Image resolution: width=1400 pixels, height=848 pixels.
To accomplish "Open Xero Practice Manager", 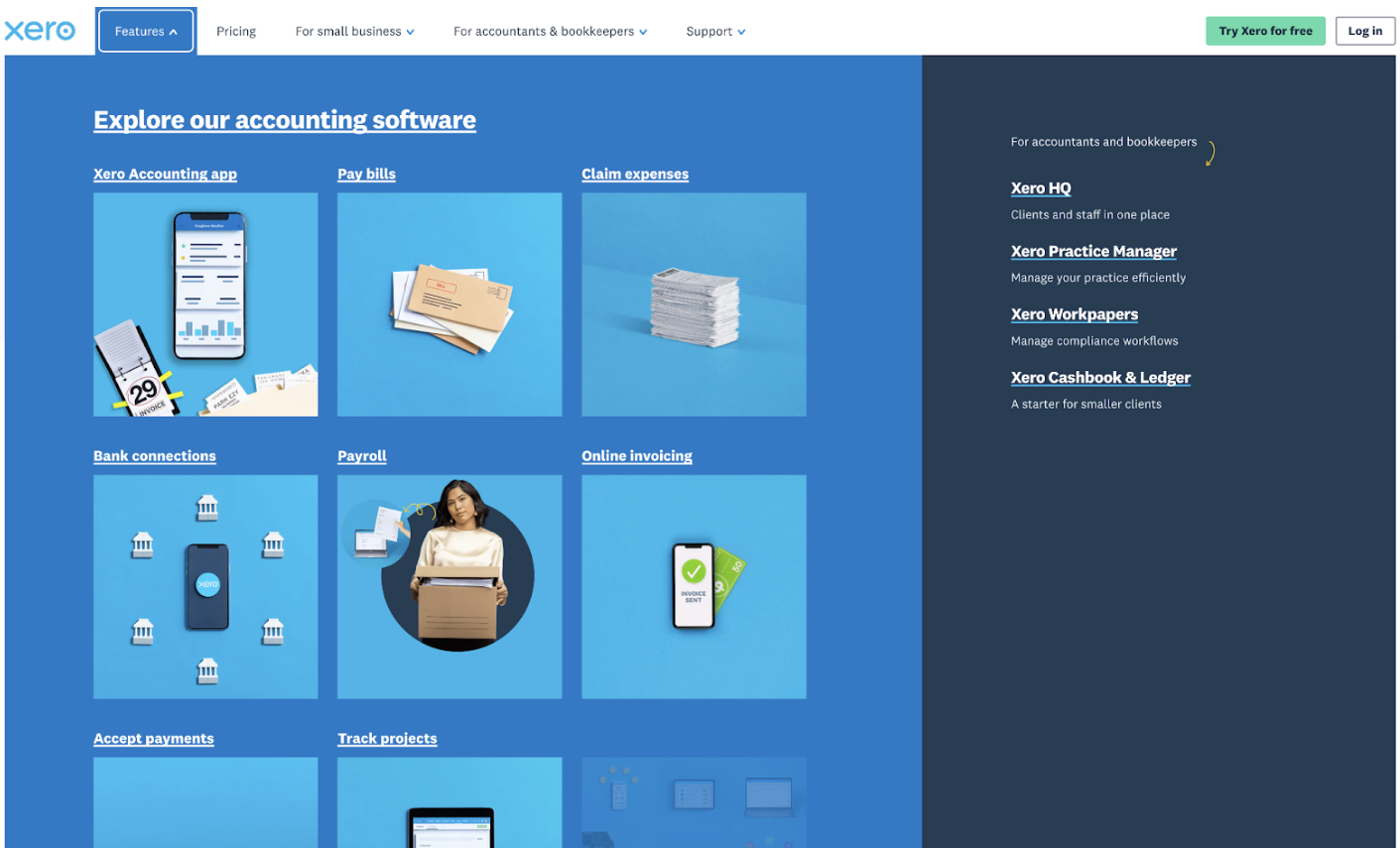I will tap(1092, 251).
